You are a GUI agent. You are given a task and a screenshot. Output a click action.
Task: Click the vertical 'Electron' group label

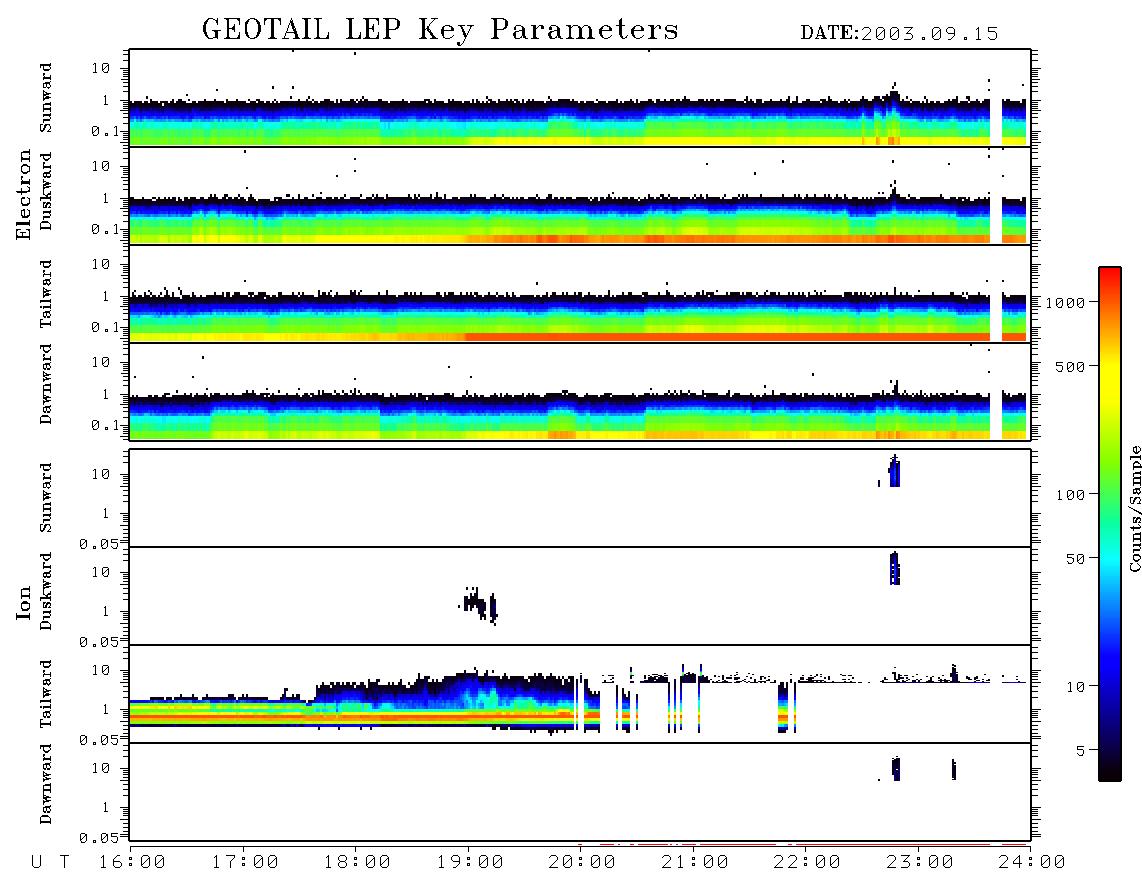[24, 195]
